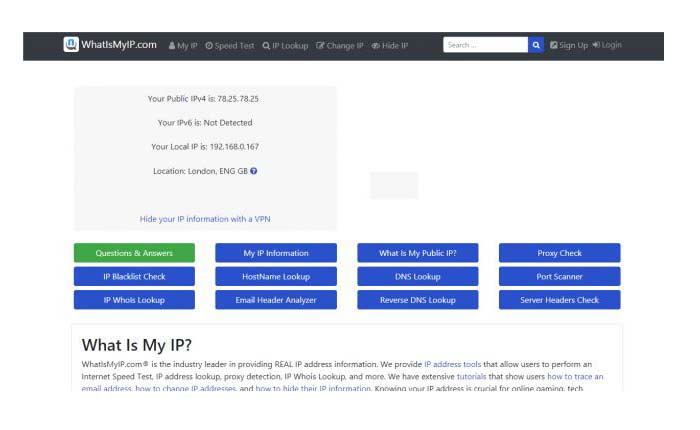This screenshot has height=430, width=700.
Task: Open the HostName Lookup tool
Action: (276, 276)
